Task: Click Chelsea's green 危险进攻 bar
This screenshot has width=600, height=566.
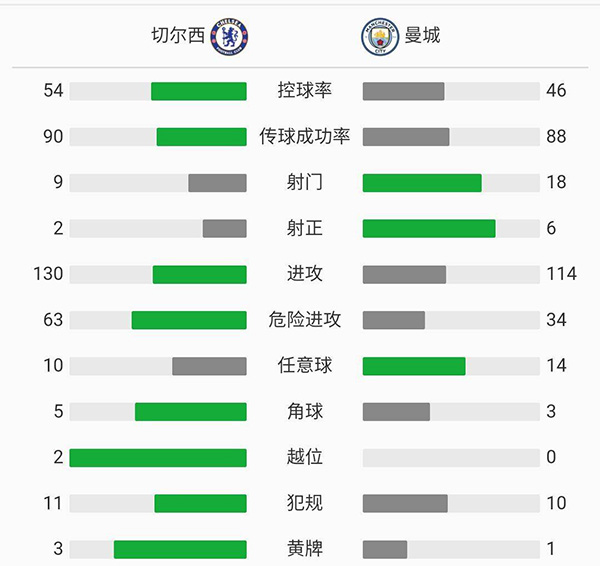Action: click(189, 320)
